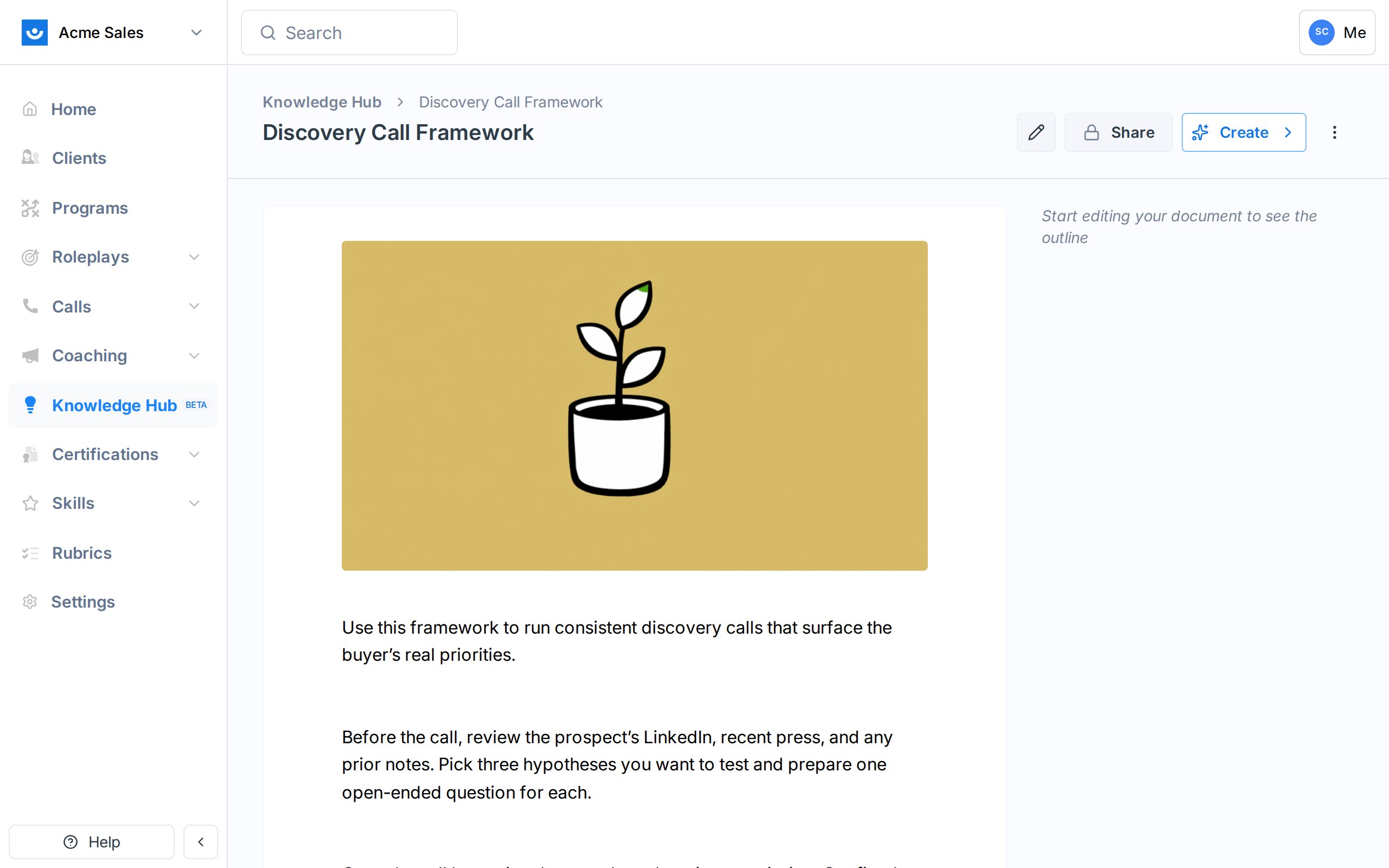Viewport: 1389px width, 868px height.
Task: Click the Settings gear icon
Action: pos(30,602)
